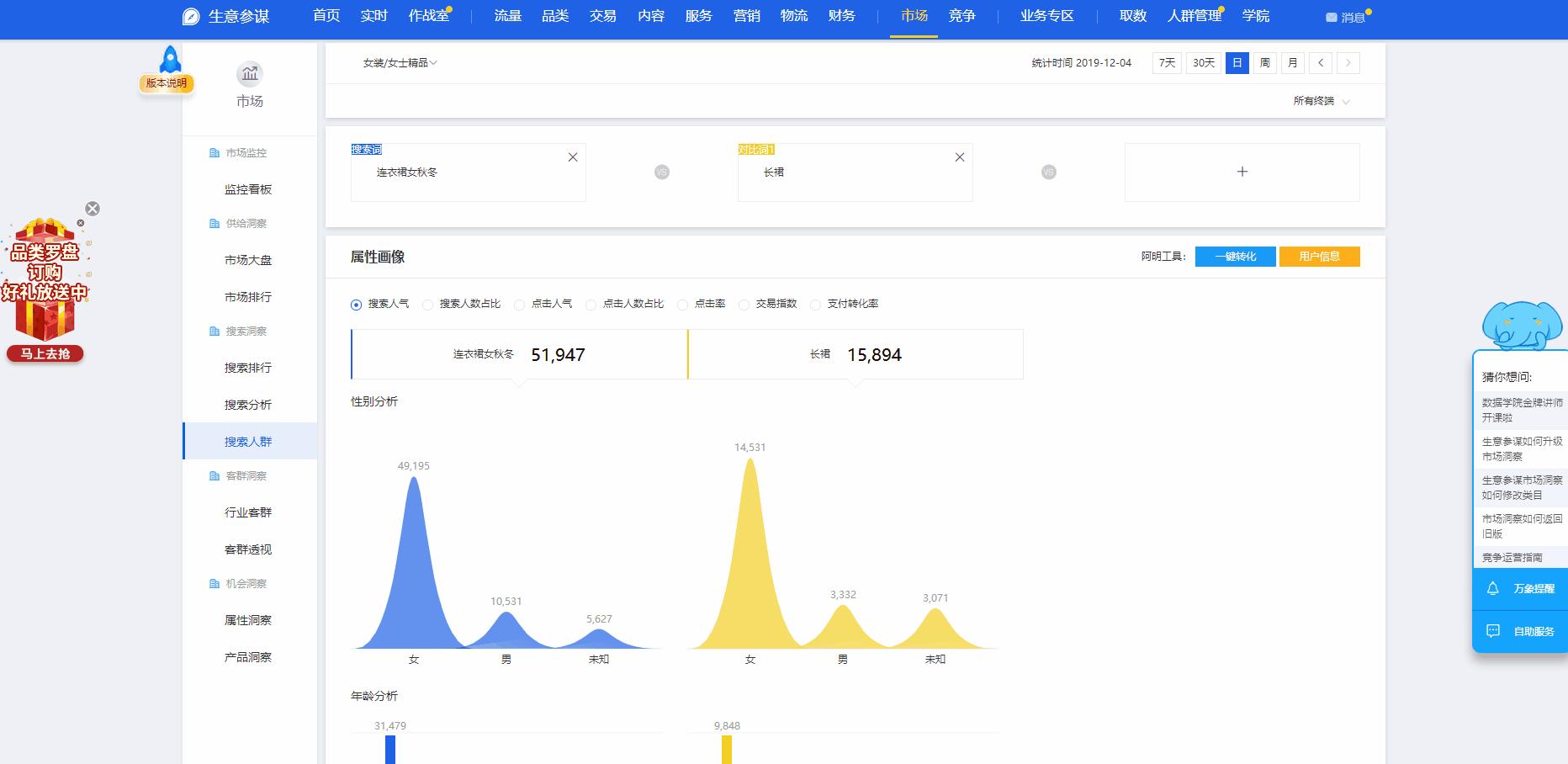Screen dimensions: 1568x764
Task: Select the 点击人气 radio option
Action: point(520,305)
